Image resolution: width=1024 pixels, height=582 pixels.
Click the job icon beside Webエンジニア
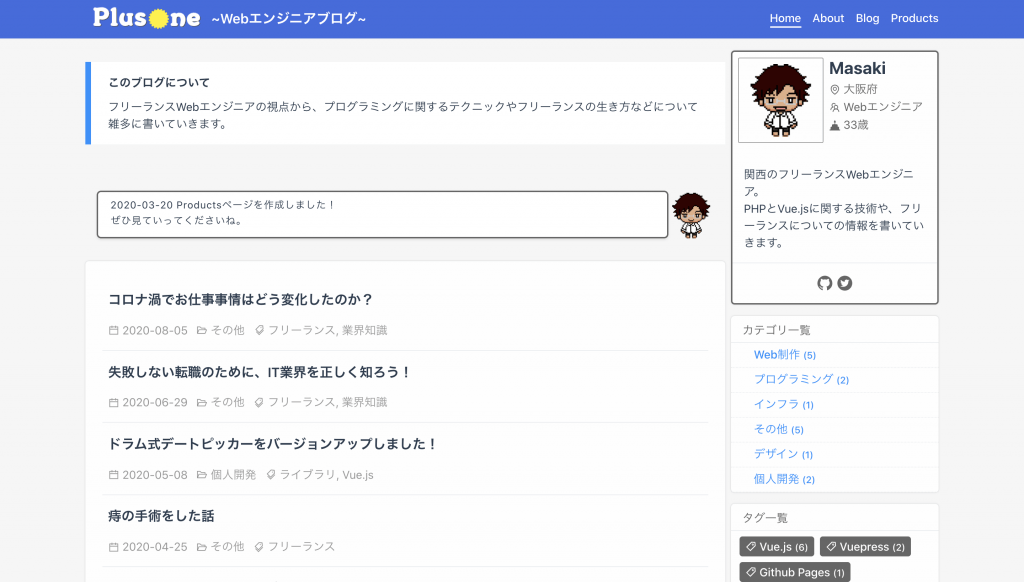[x=835, y=107]
